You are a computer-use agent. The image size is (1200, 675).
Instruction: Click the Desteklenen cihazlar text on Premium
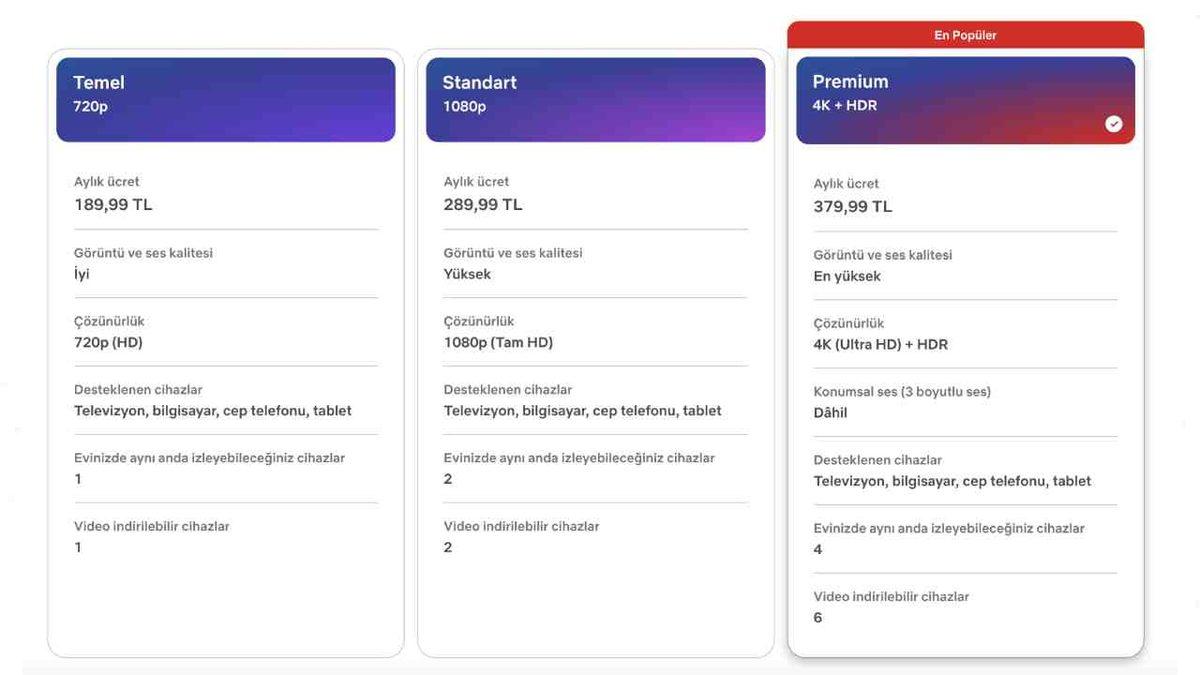coord(880,459)
